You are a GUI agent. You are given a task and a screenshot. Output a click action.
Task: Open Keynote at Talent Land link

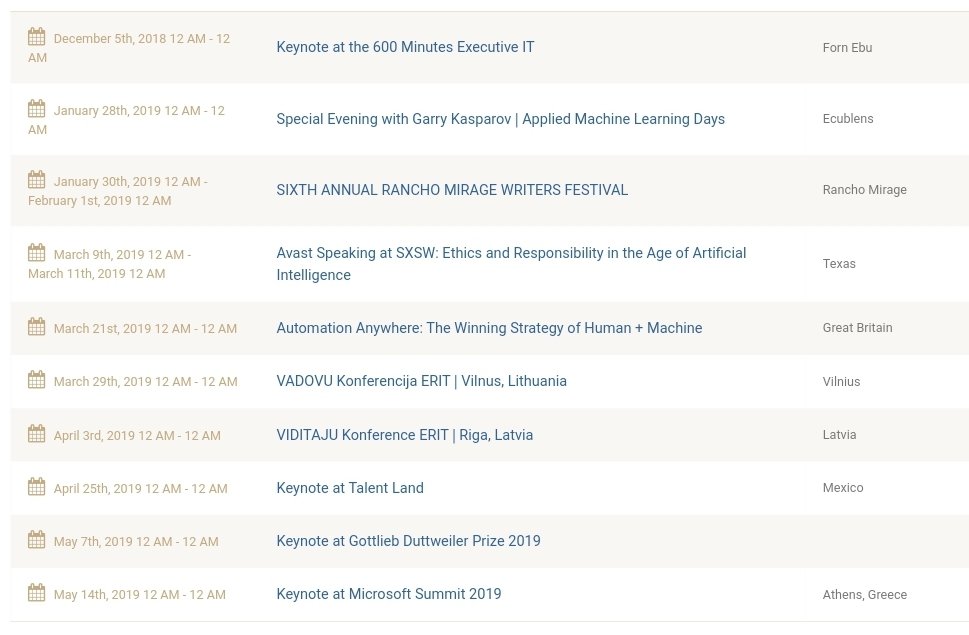click(350, 488)
